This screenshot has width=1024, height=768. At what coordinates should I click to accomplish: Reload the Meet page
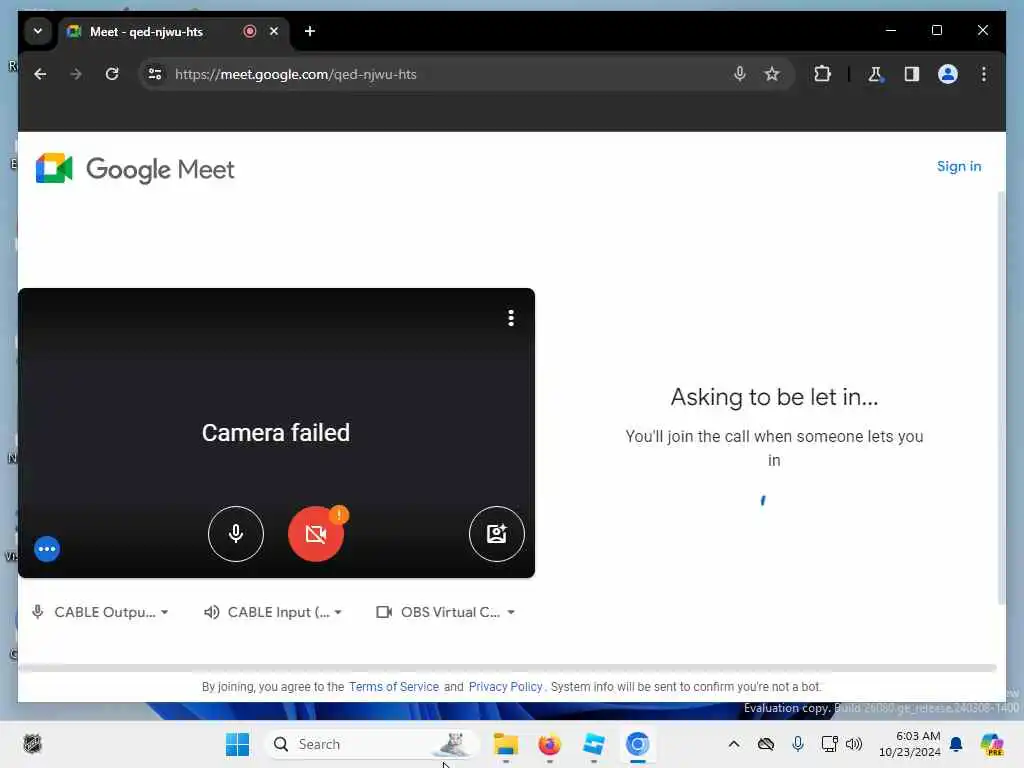(x=112, y=74)
